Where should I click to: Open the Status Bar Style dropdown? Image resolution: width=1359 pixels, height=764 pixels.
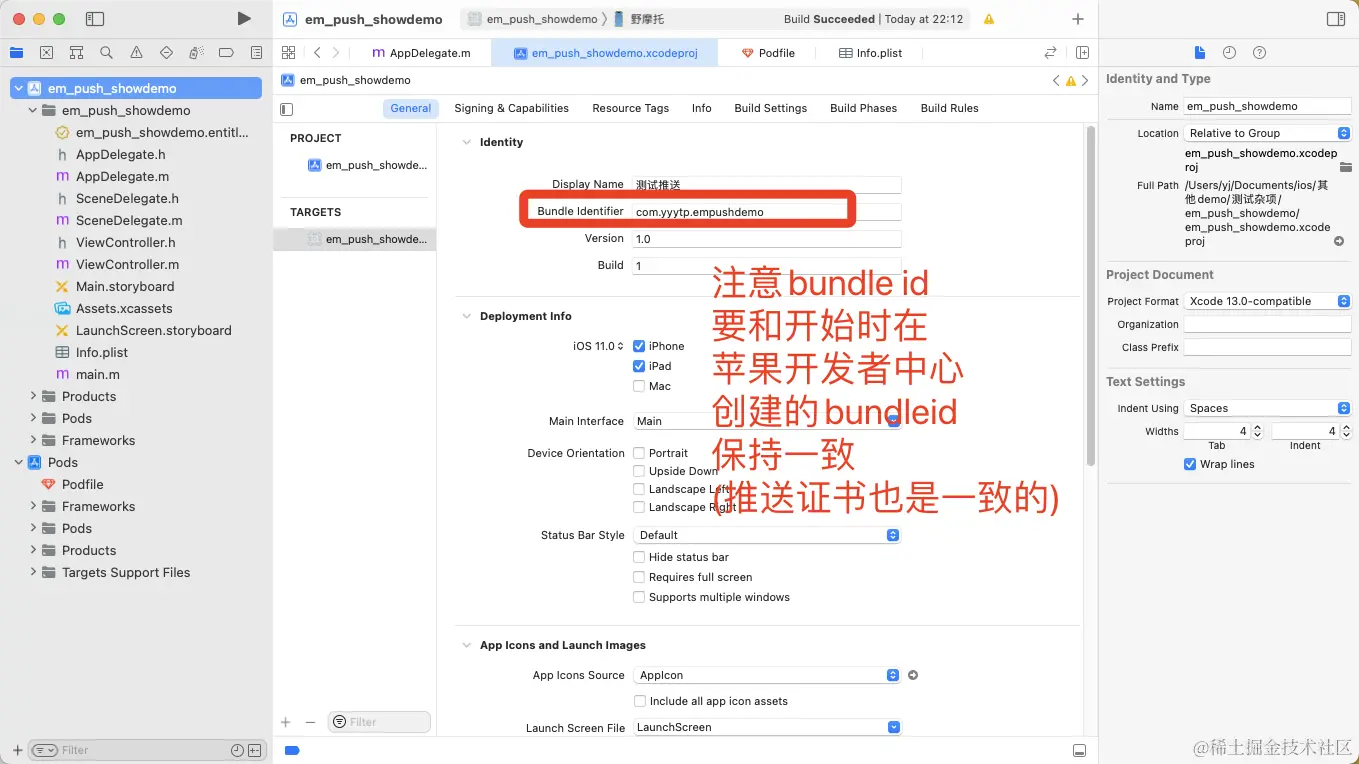(768, 535)
